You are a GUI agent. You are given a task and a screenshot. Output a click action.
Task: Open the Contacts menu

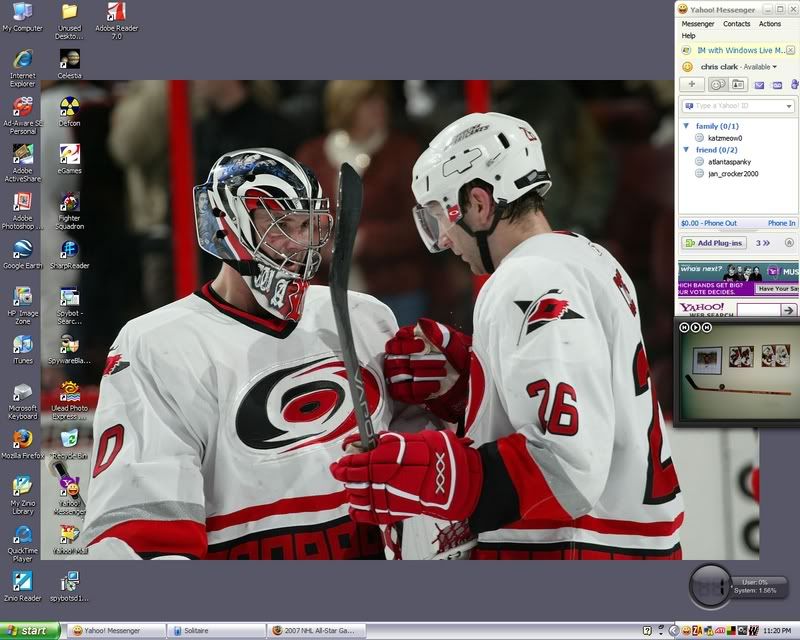(736, 24)
